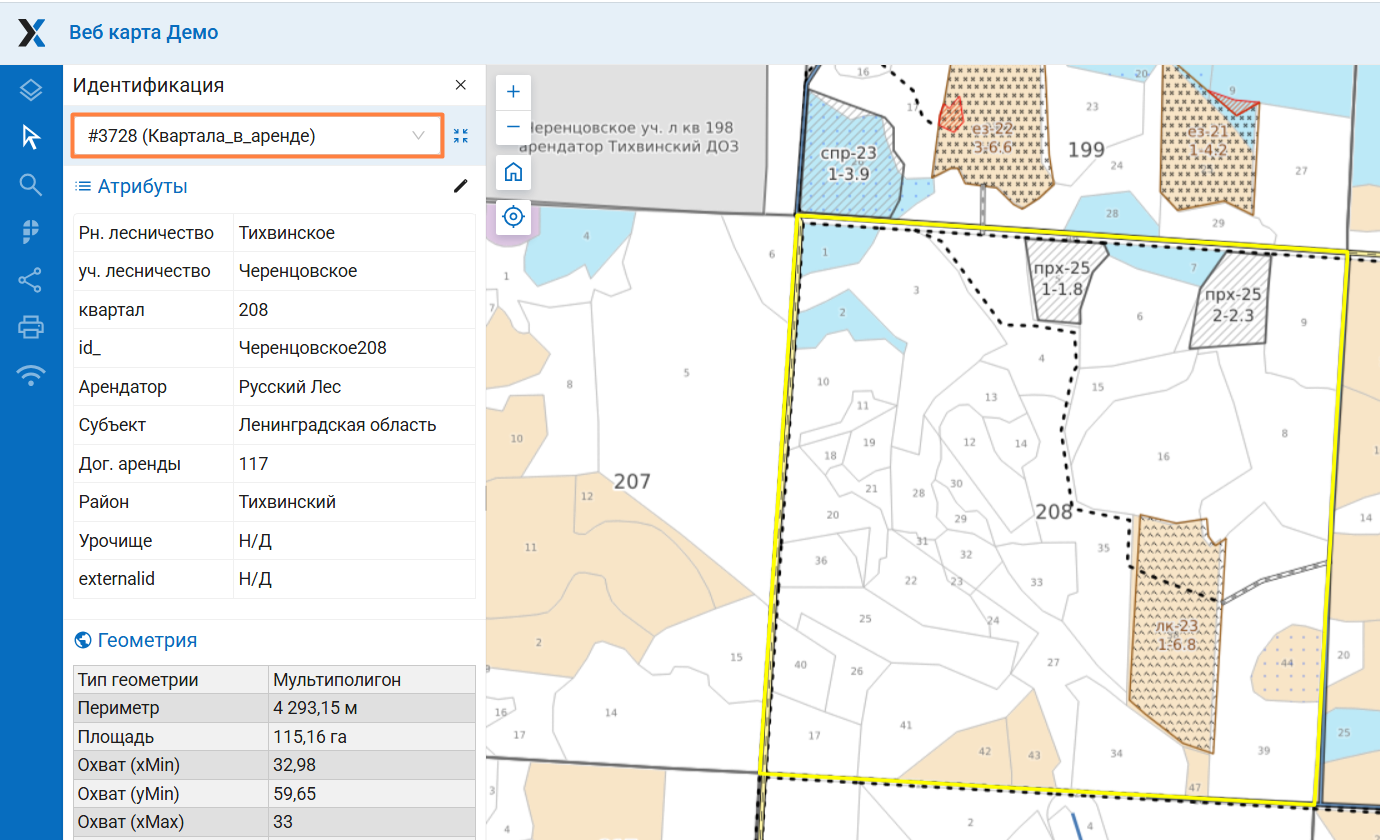Open the Веб карта Демо title link
Viewport: 1380px width, 840px height.
[x=143, y=32]
